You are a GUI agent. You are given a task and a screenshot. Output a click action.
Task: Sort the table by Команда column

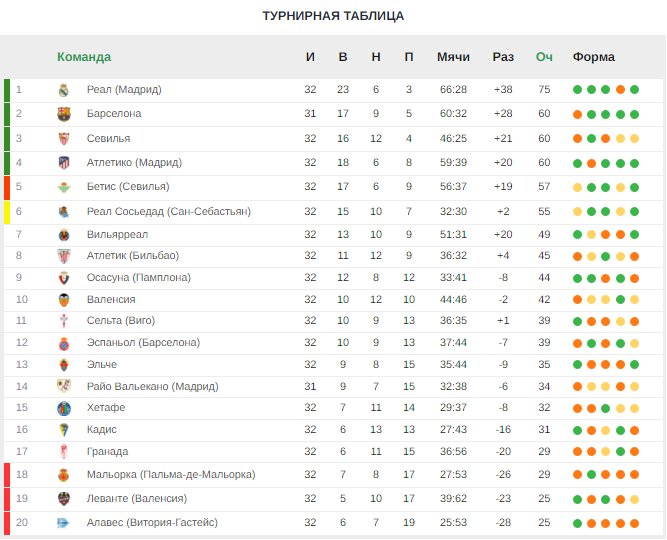click(84, 57)
